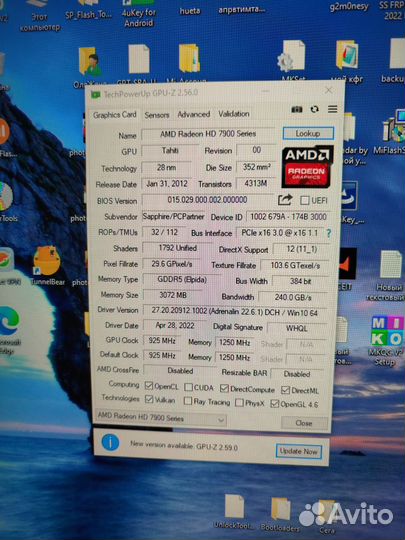Open the SP_Flash_Tool desktop icon

88,10
